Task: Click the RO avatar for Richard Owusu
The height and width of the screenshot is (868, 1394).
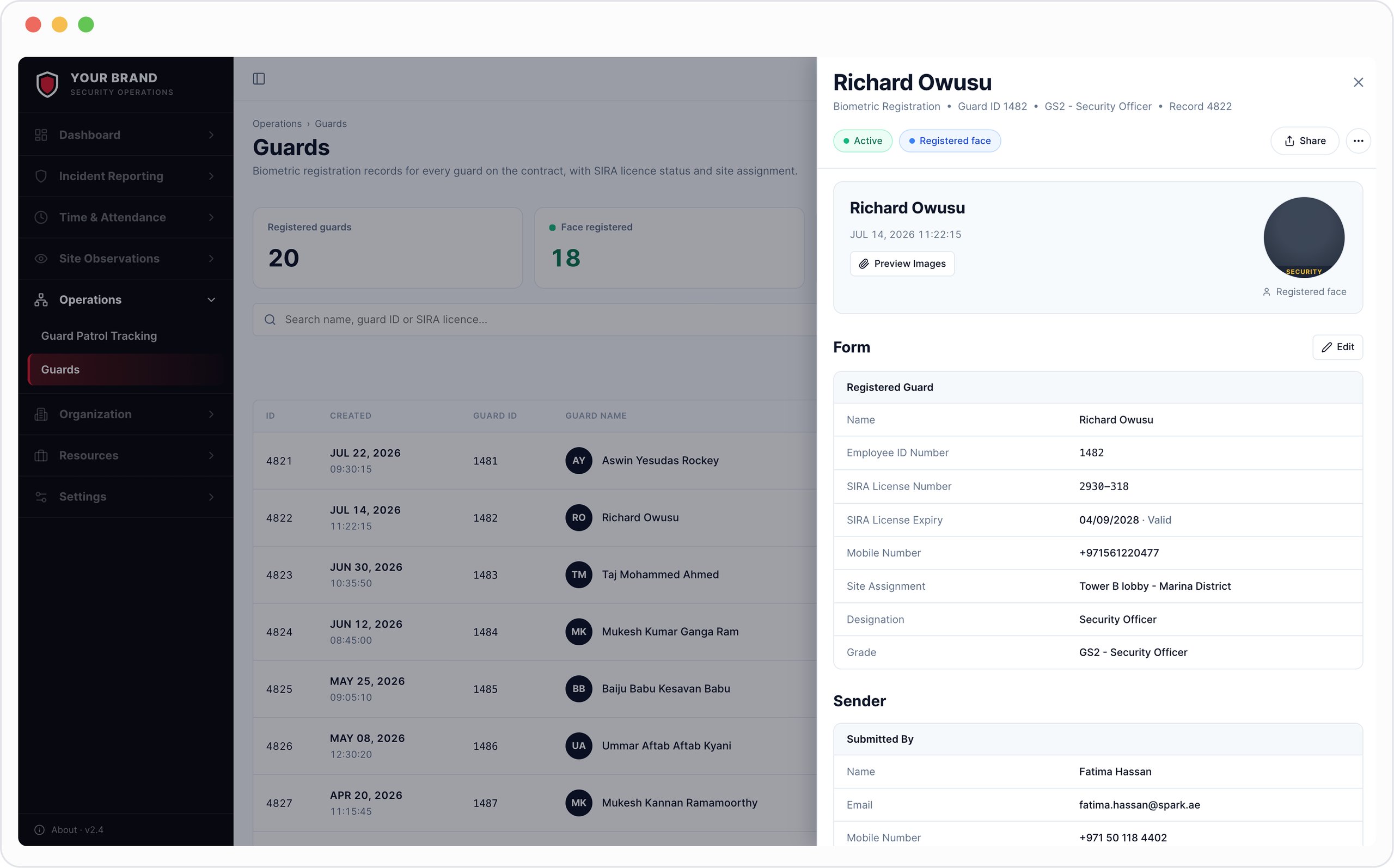Action: click(578, 517)
